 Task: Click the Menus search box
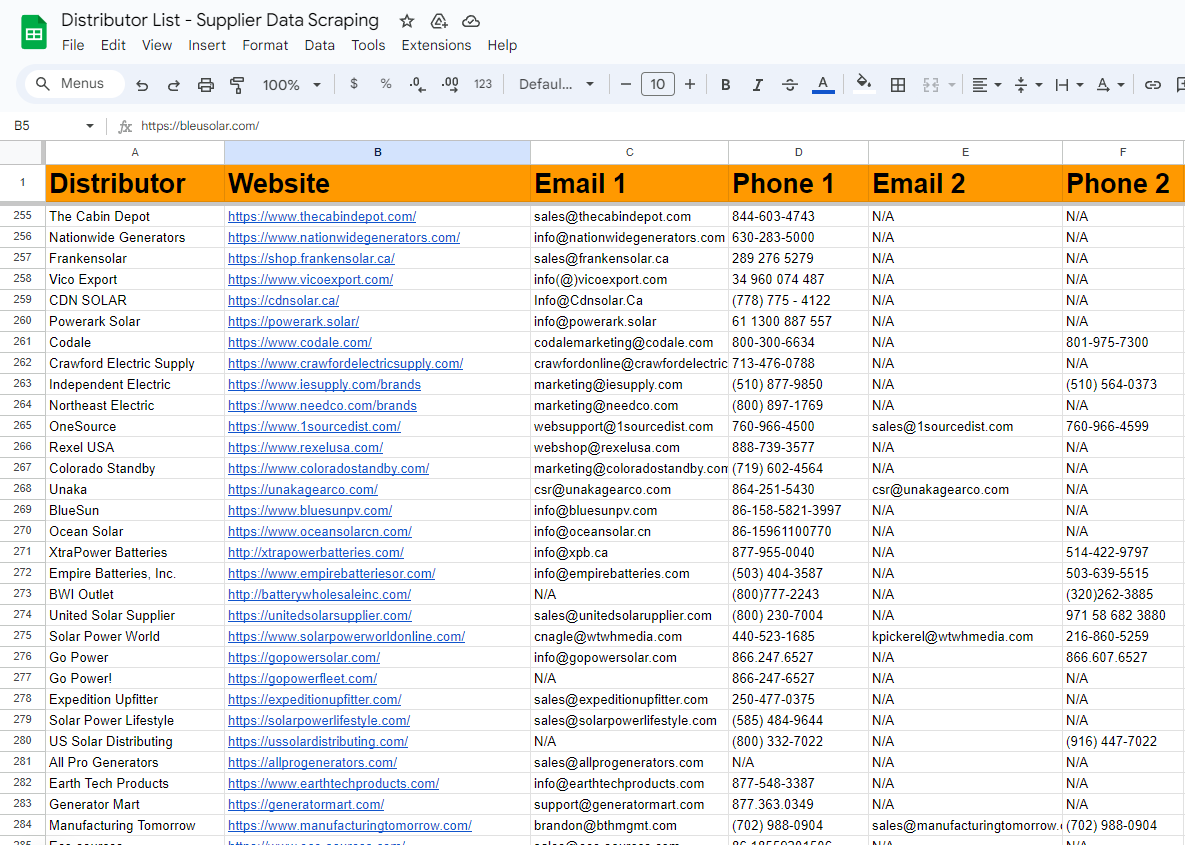(74, 84)
